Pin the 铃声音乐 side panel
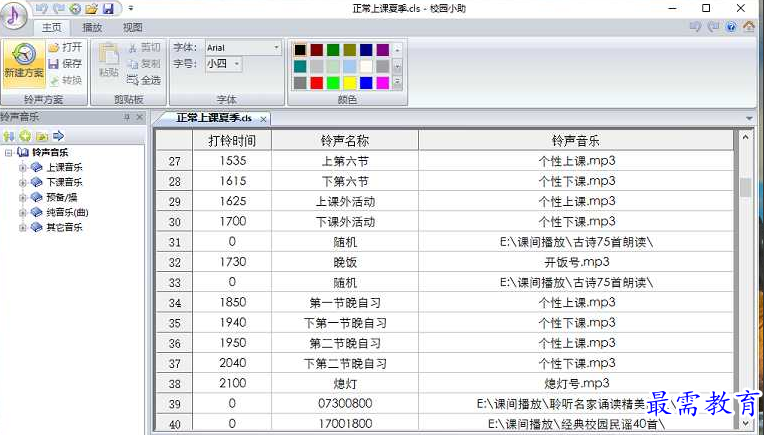 127,117
